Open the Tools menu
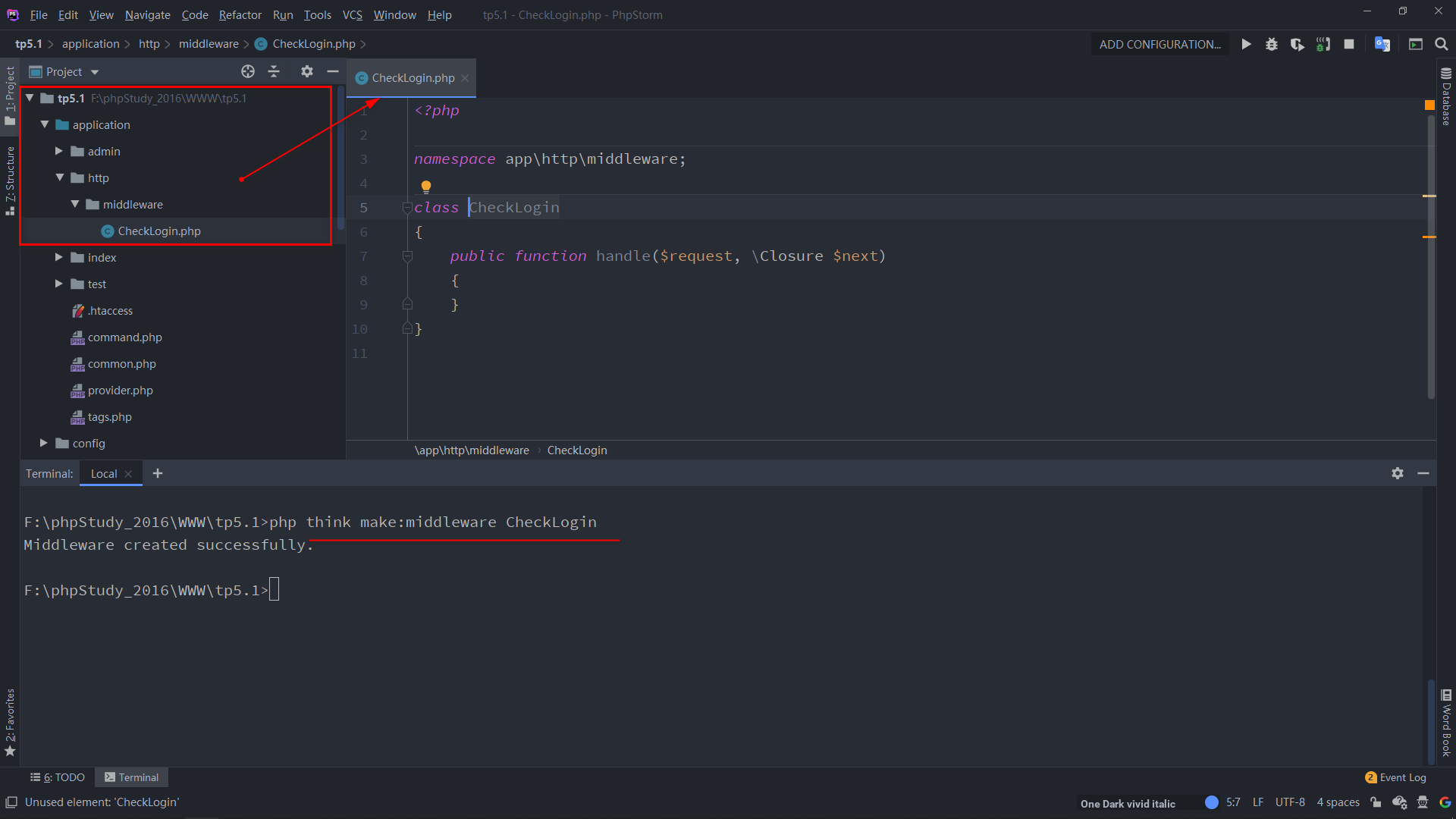The width and height of the screenshot is (1456, 819). click(x=318, y=14)
